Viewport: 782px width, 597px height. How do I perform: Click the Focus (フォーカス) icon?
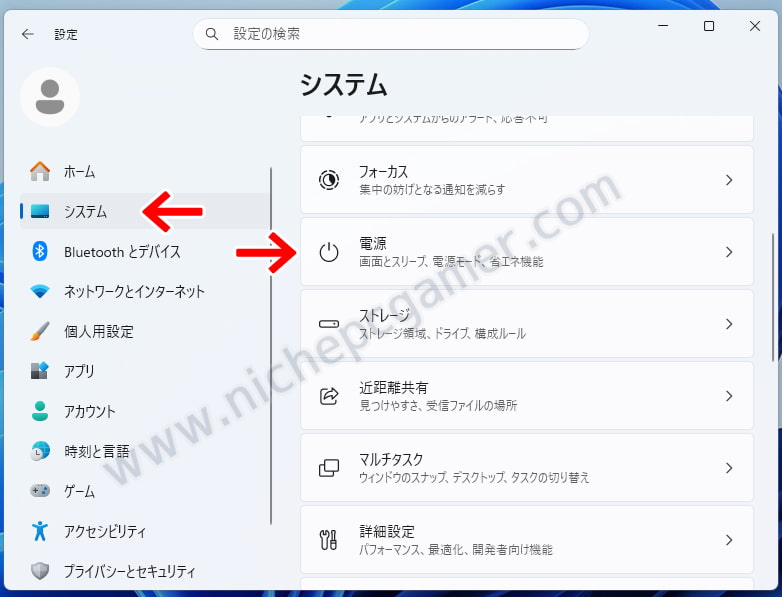click(329, 180)
